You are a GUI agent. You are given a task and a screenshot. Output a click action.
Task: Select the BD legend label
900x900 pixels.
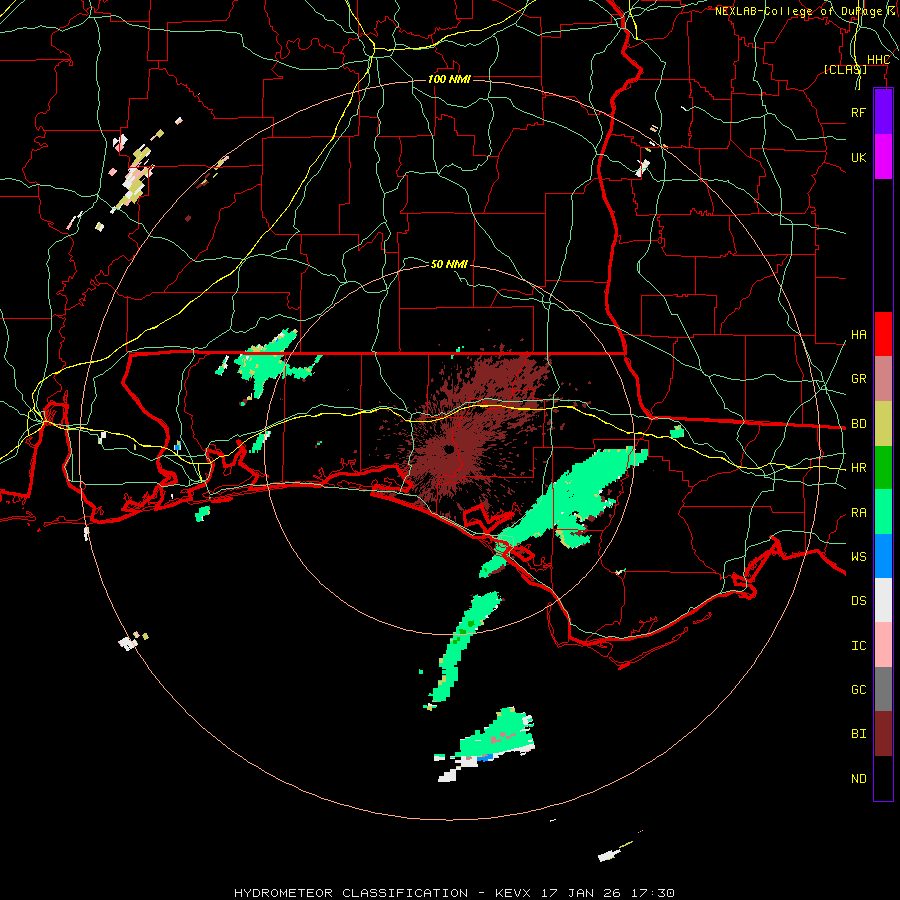point(858,424)
